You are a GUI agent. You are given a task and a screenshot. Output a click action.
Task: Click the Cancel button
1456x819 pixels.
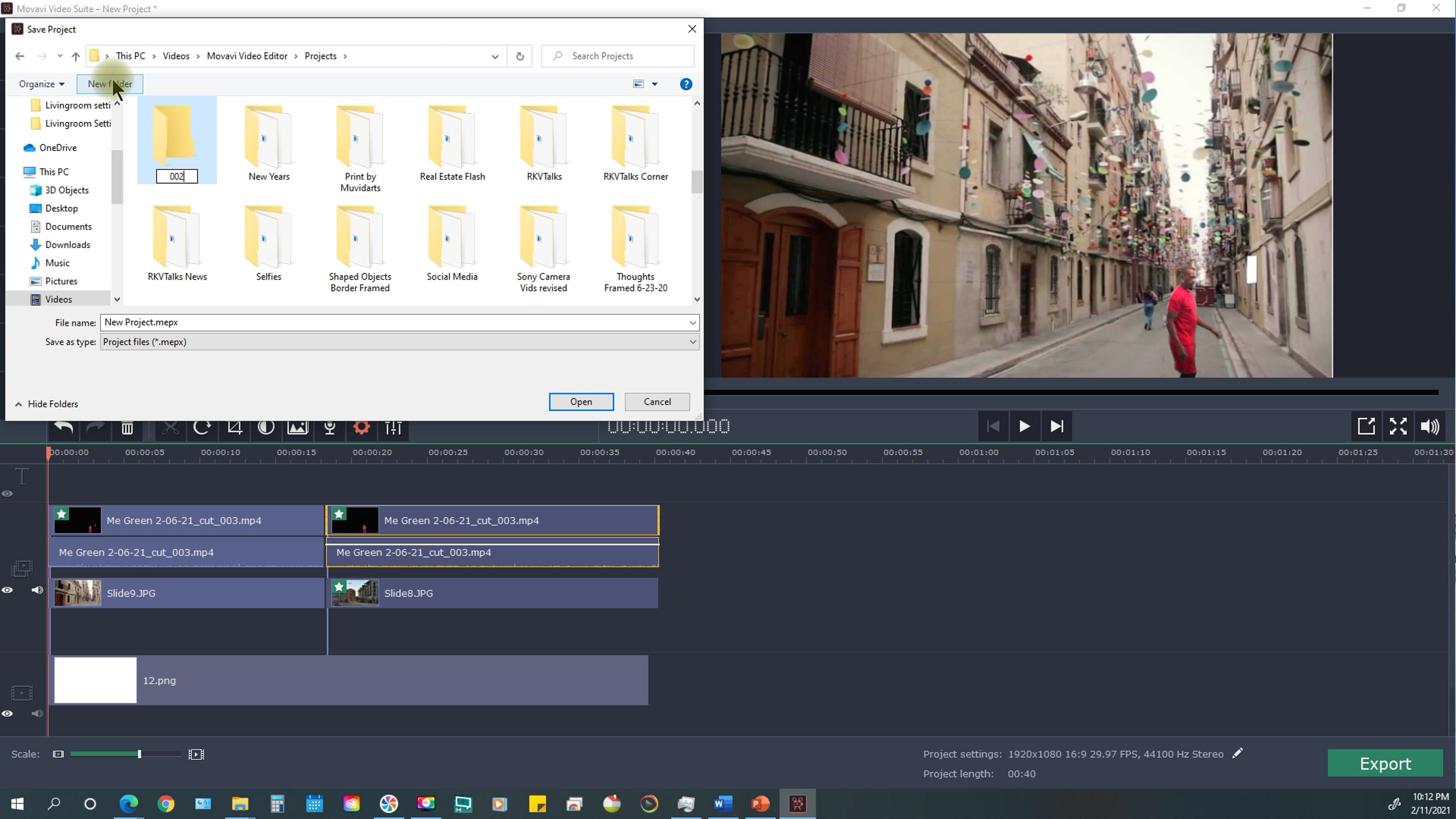click(657, 402)
